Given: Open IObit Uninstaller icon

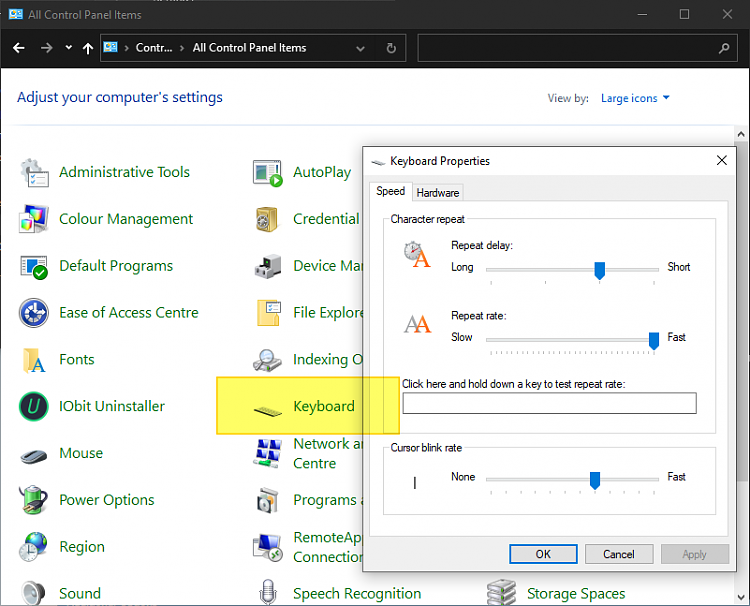Looking at the screenshot, I should (34, 407).
